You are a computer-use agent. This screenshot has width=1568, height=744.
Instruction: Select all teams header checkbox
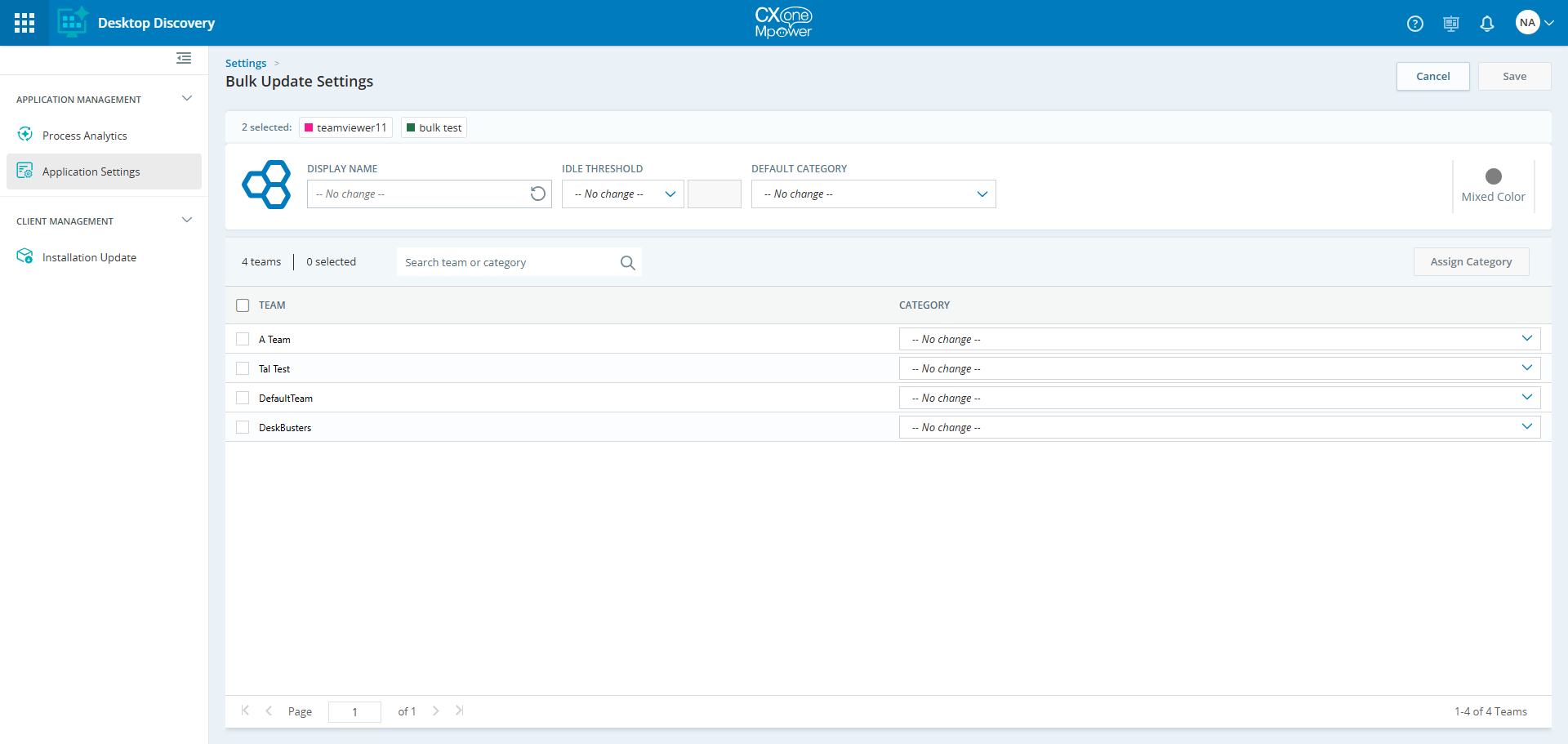[243, 305]
